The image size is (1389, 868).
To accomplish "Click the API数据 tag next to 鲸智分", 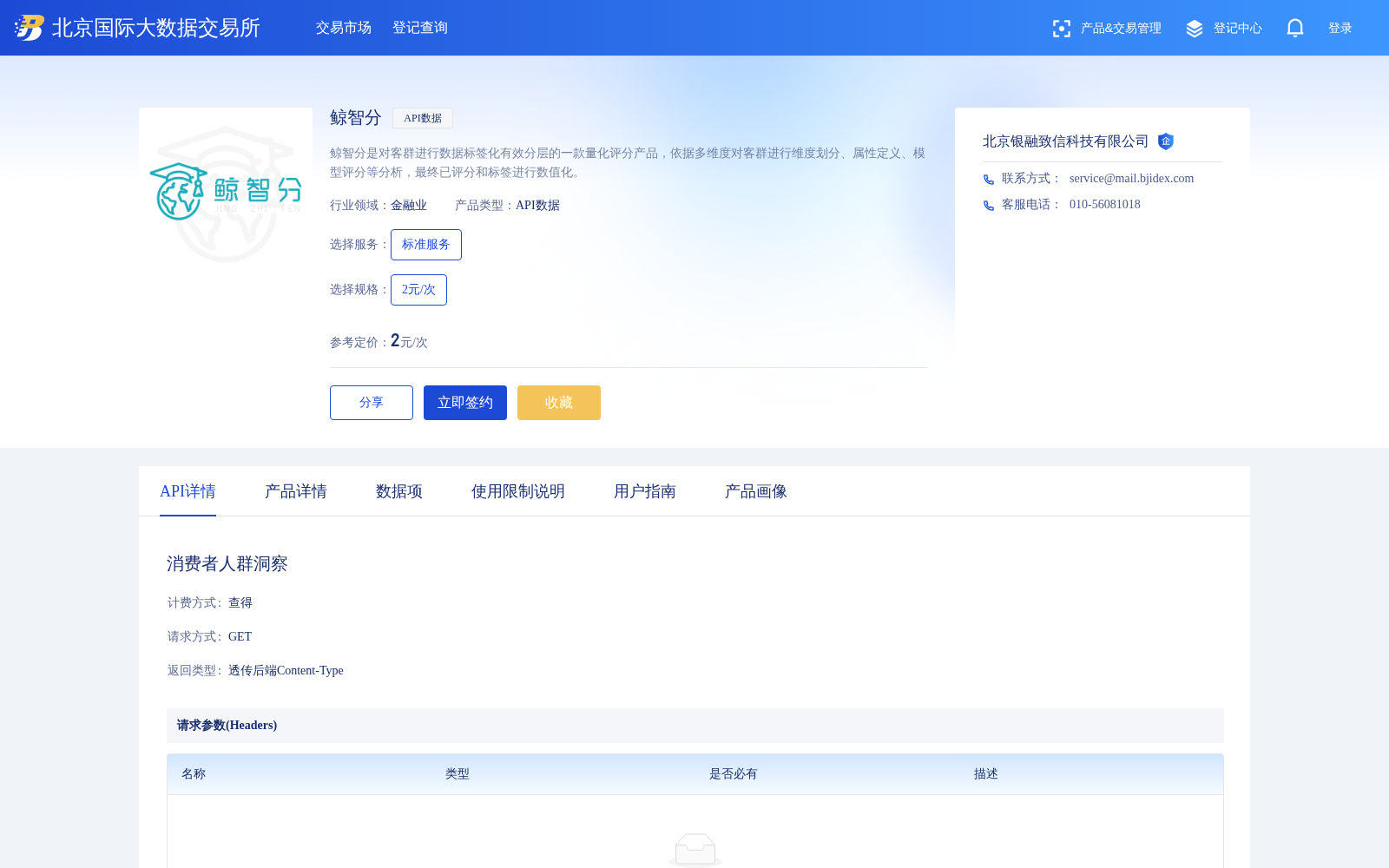I will coord(423,118).
